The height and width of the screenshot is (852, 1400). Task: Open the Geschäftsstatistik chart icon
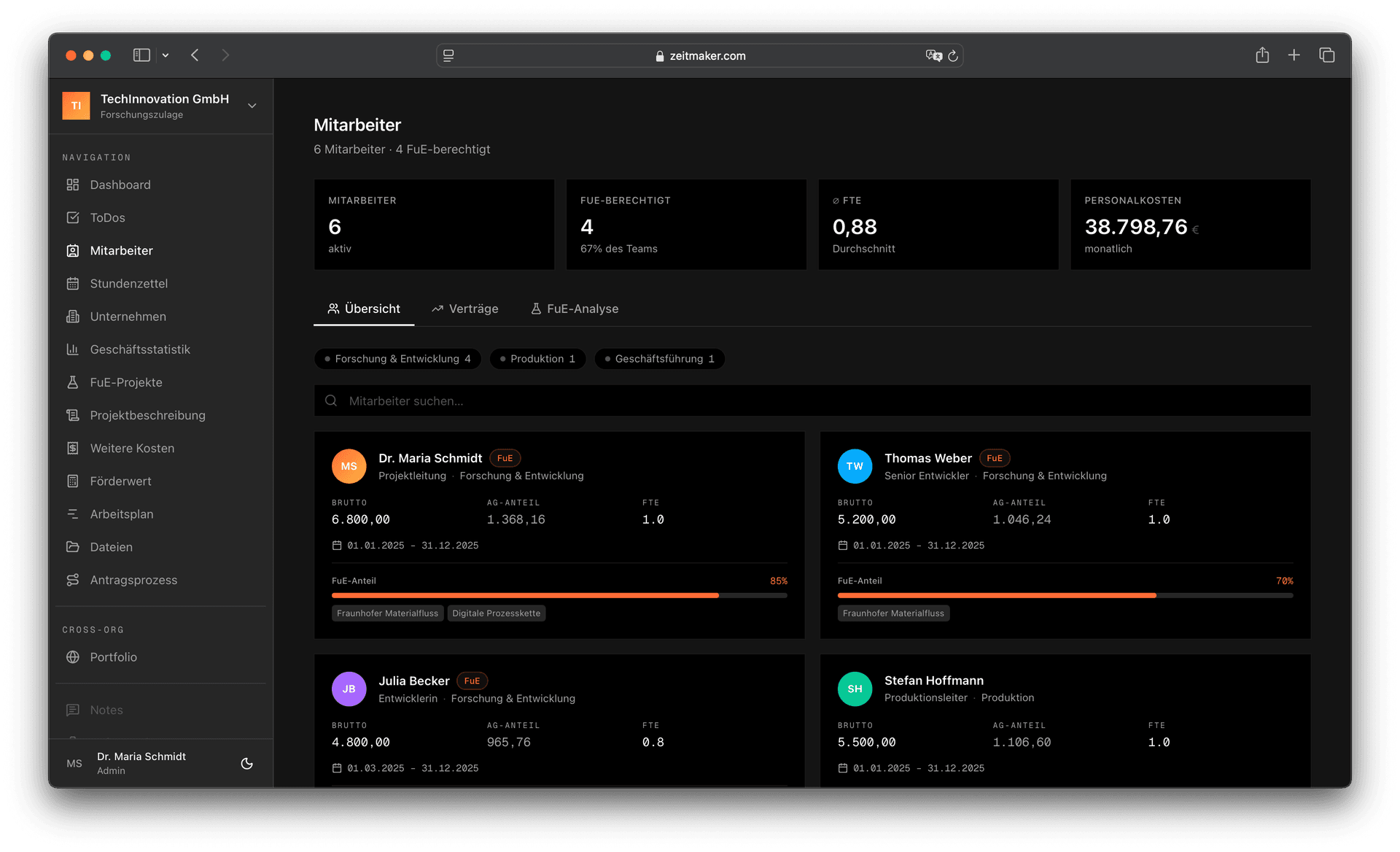73,349
